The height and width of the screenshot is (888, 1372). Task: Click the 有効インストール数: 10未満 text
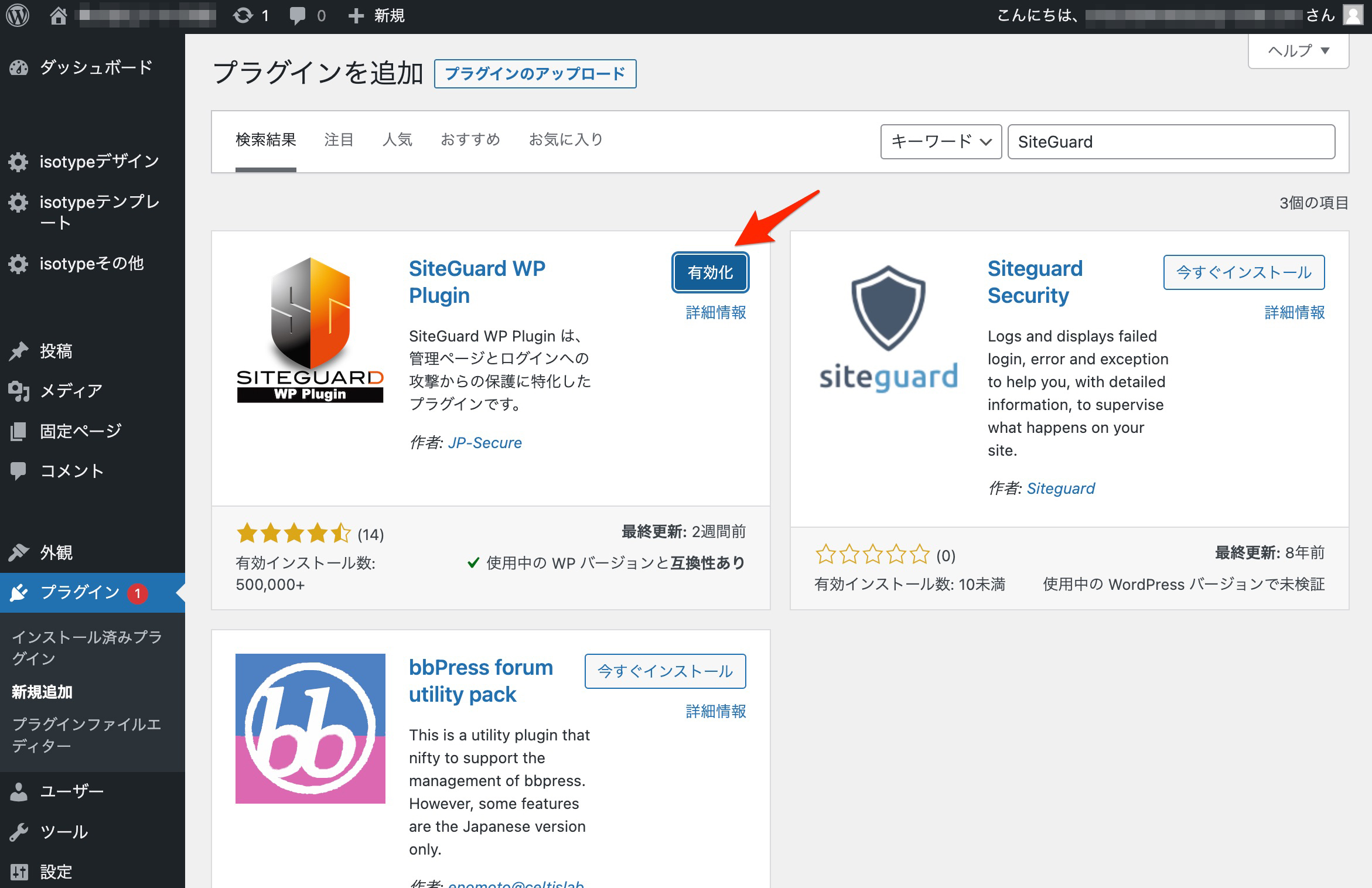coord(910,585)
